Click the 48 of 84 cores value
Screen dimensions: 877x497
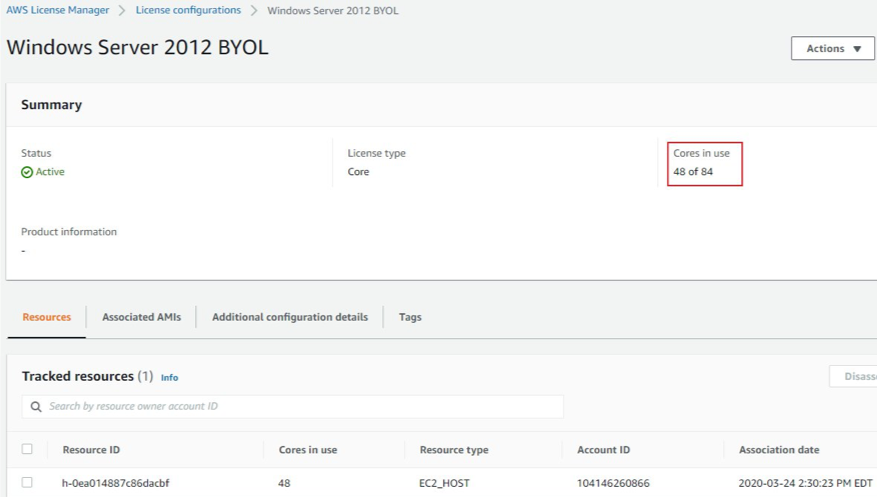click(693, 172)
